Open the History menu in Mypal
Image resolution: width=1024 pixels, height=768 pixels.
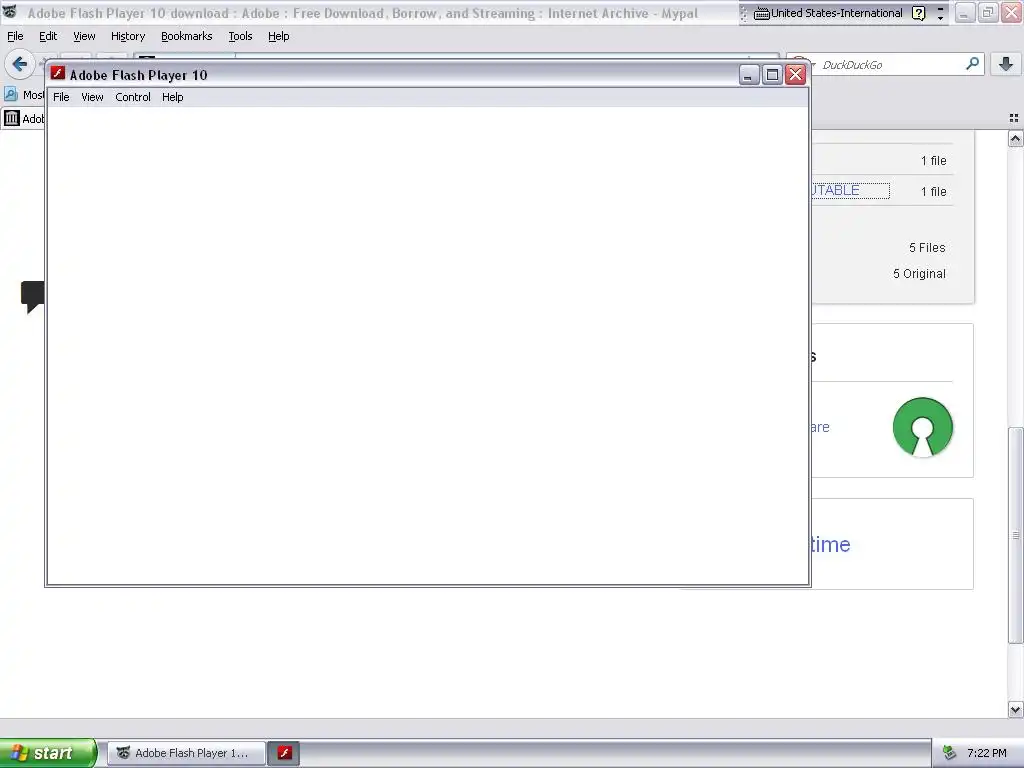coord(127,37)
